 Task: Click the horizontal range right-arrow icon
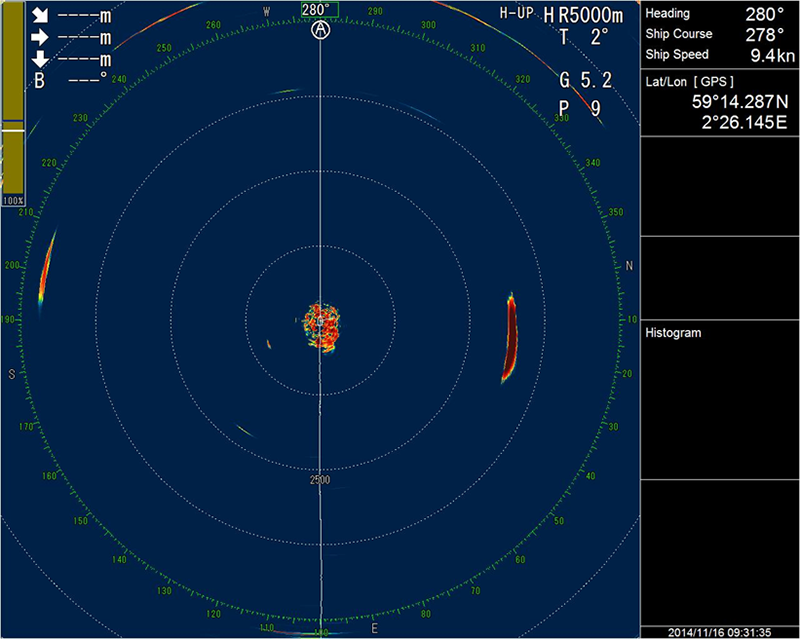pyautogui.click(x=42, y=38)
